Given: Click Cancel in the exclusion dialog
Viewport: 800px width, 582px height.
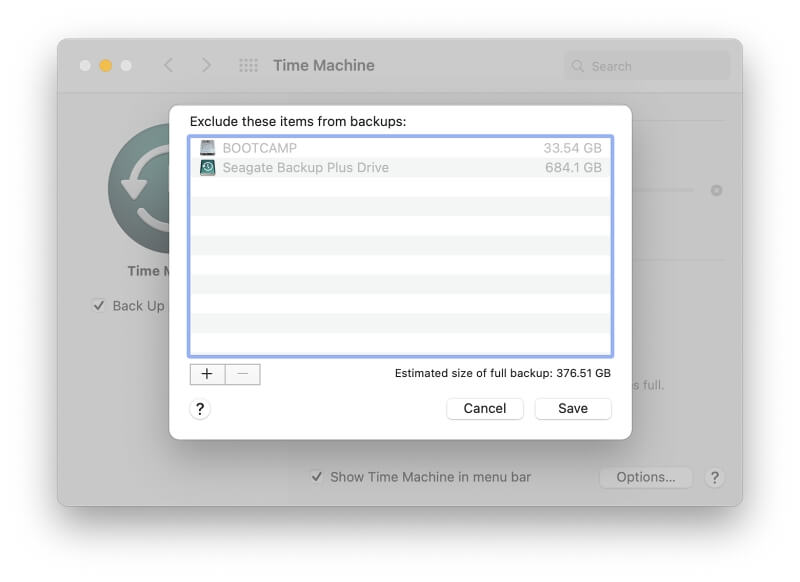Looking at the screenshot, I should coord(485,409).
